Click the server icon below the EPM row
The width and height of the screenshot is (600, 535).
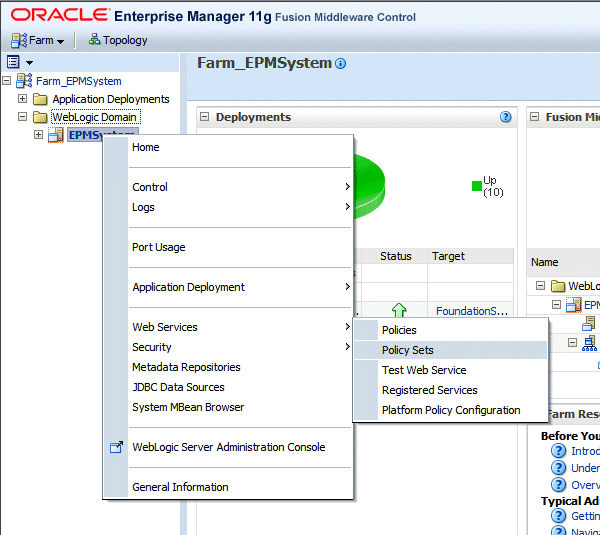[x=589, y=324]
